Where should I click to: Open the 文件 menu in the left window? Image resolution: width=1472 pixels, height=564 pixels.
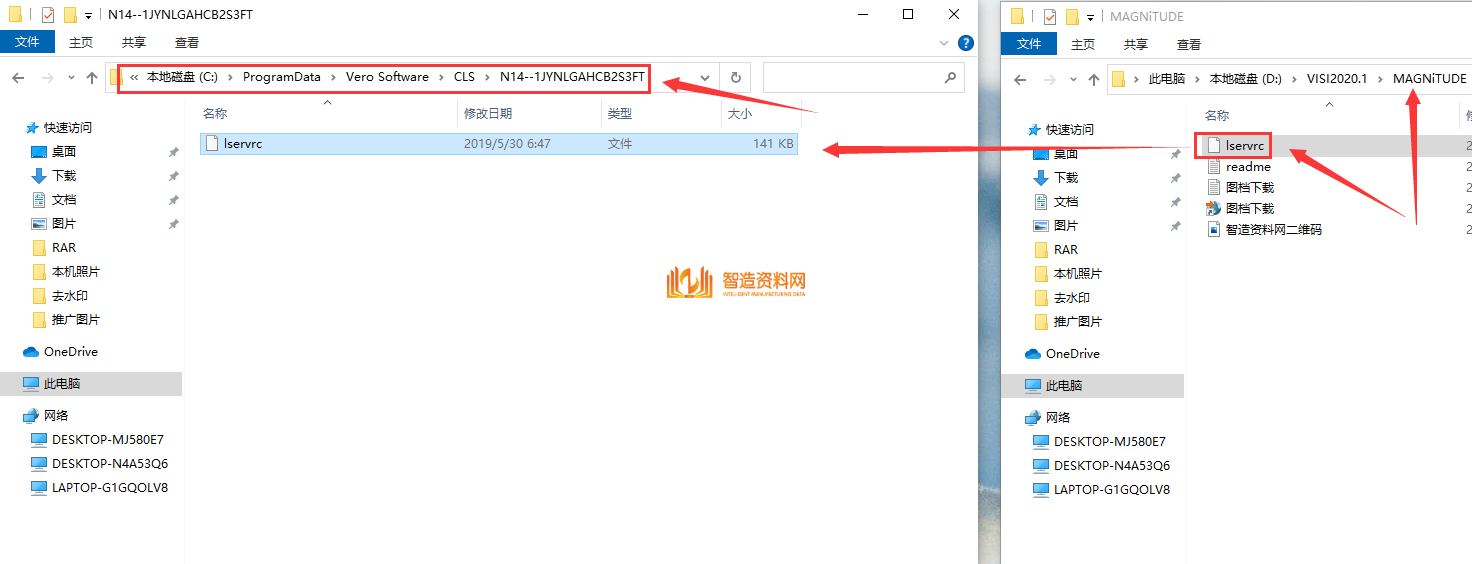point(27,42)
